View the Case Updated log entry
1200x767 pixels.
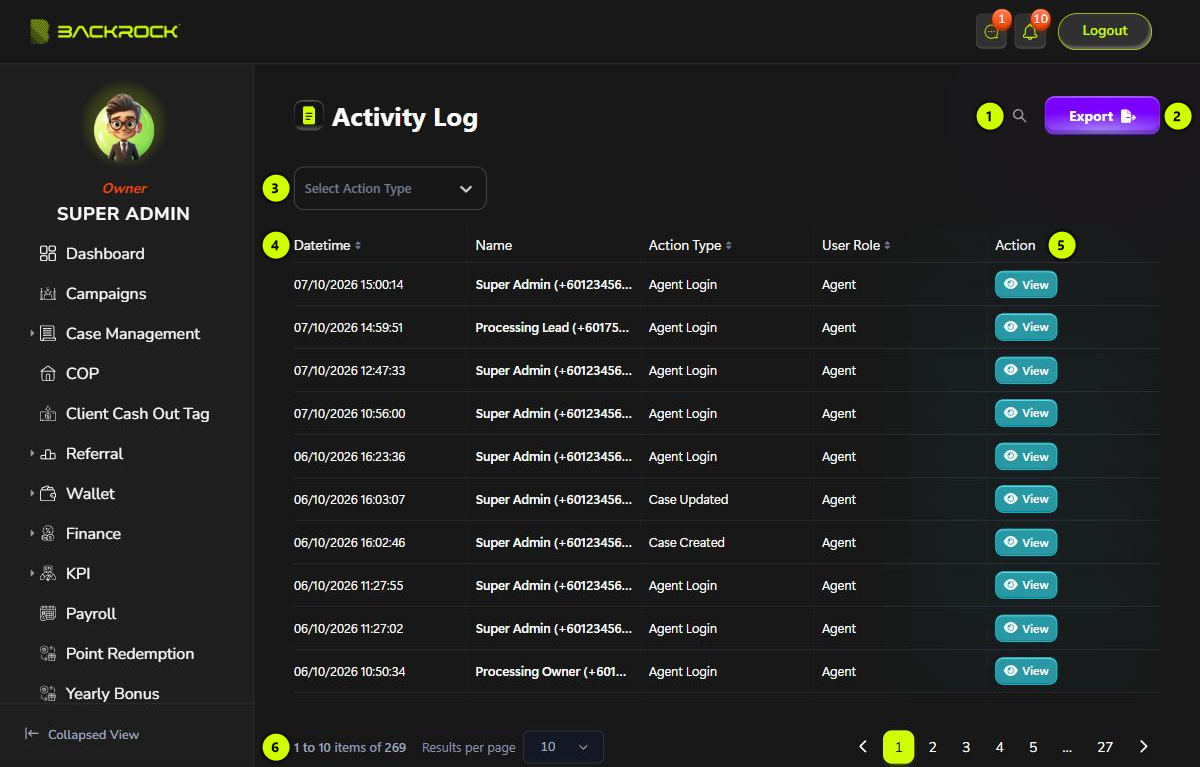[x=1026, y=500]
